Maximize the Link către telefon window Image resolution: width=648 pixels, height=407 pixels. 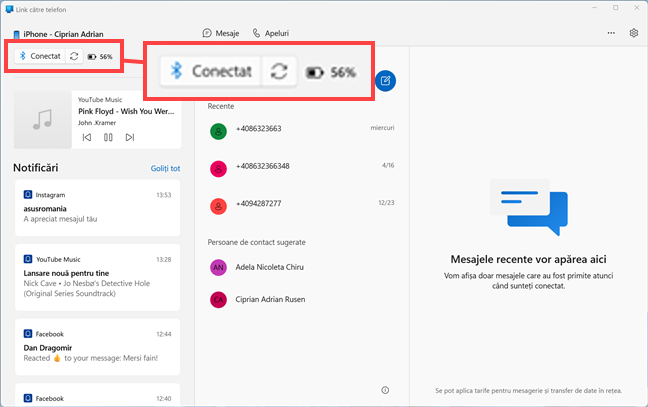615,8
